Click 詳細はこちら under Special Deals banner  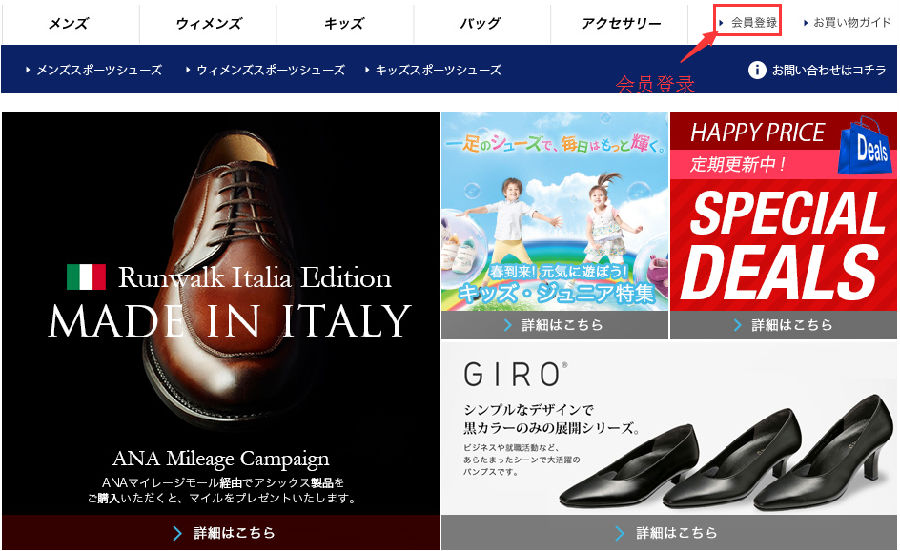(x=783, y=325)
